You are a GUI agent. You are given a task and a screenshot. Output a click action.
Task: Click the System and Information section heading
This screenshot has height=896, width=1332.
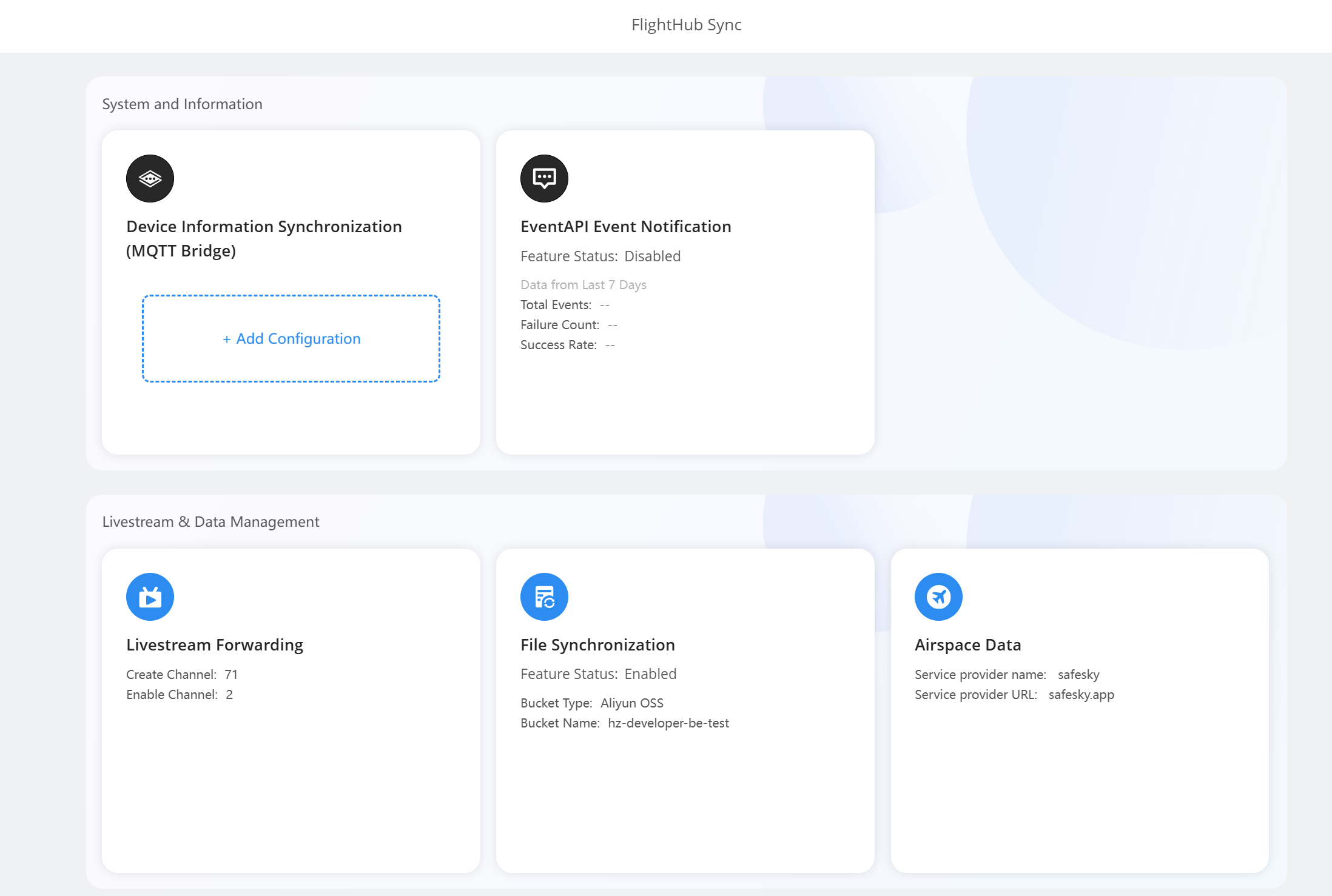click(x=182, y=104)
